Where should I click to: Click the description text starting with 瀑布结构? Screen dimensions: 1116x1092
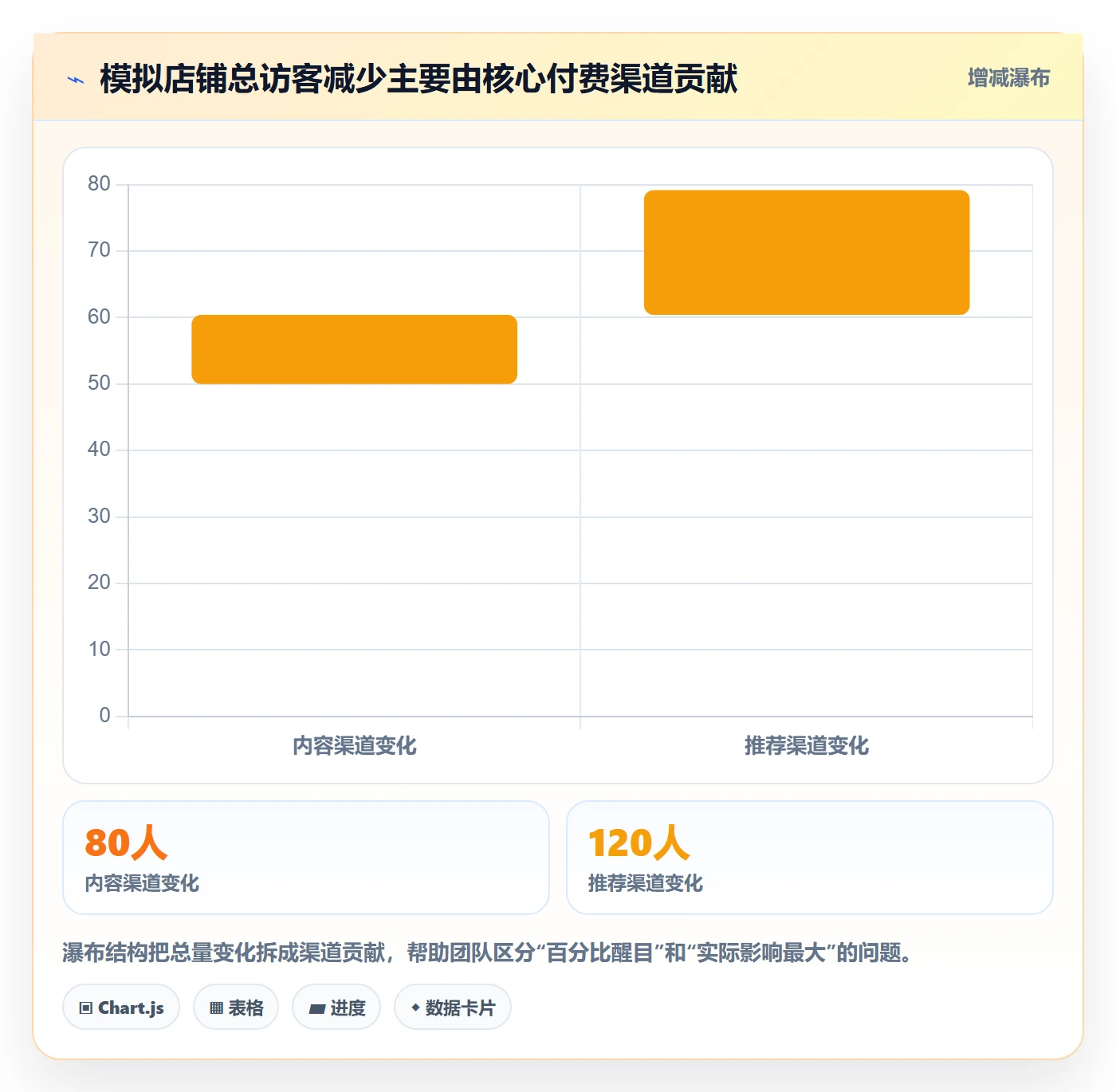pyautogui.click(x=488, y=953)
